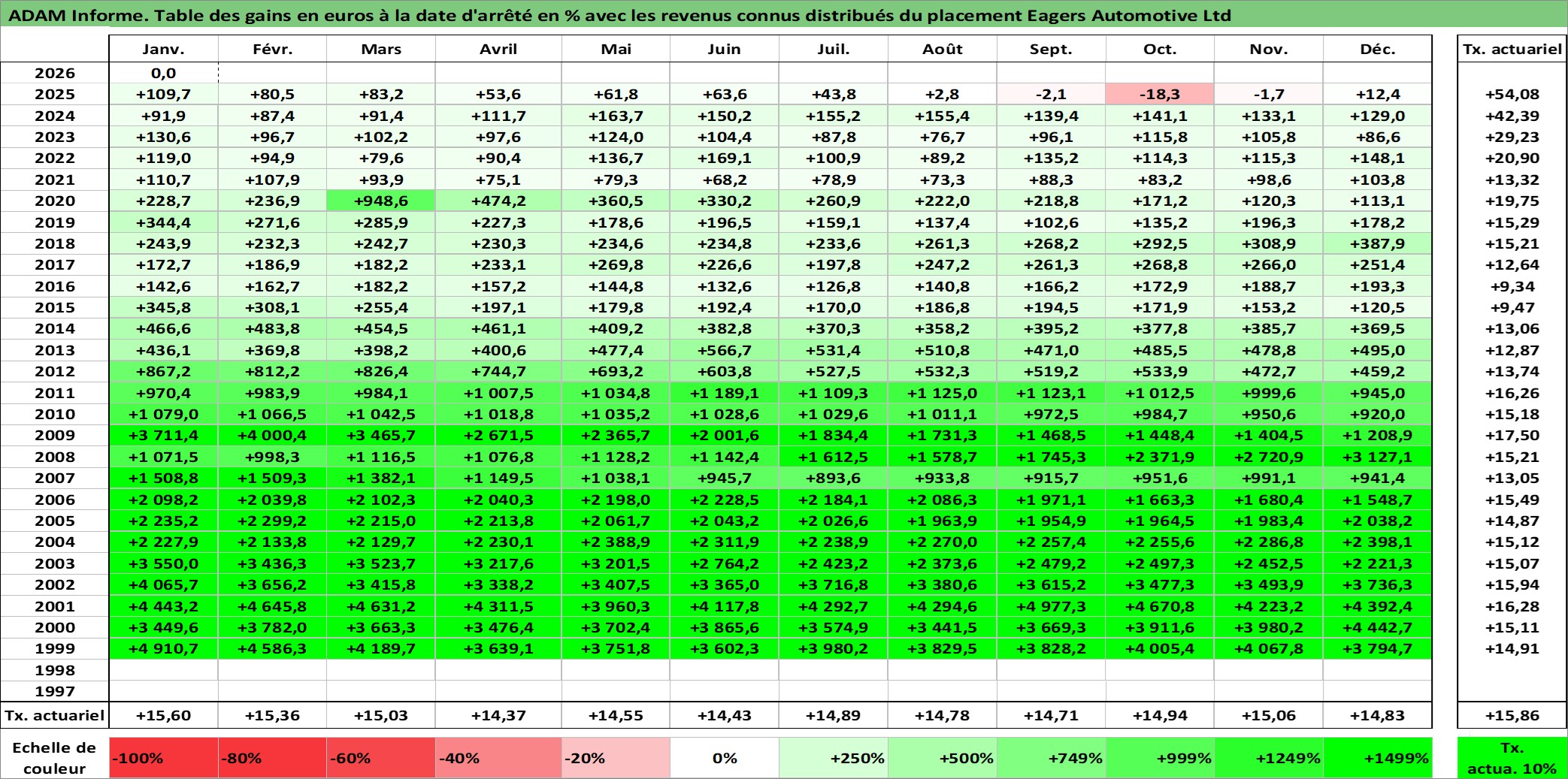1568x779 pixels.
Task: Click the Tx. actuariel column header at right
Action: coord(1512,49)
